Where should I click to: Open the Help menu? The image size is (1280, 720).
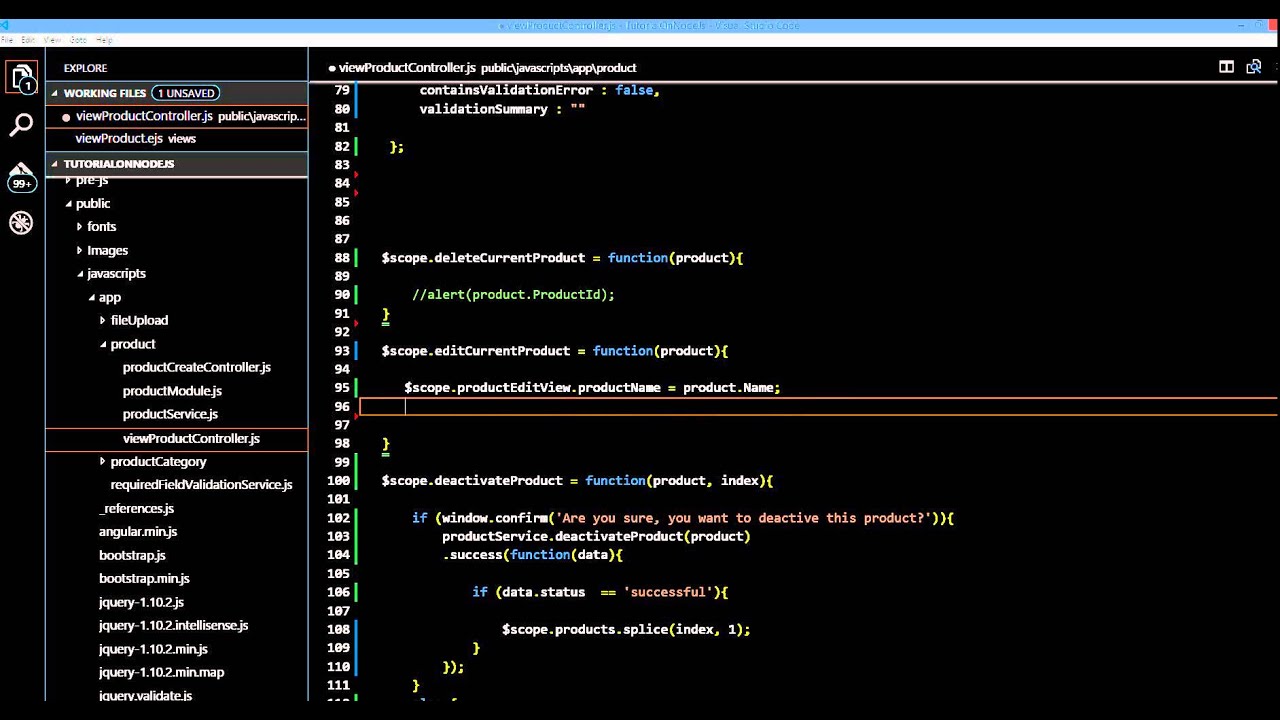click(x=104, y=40)
